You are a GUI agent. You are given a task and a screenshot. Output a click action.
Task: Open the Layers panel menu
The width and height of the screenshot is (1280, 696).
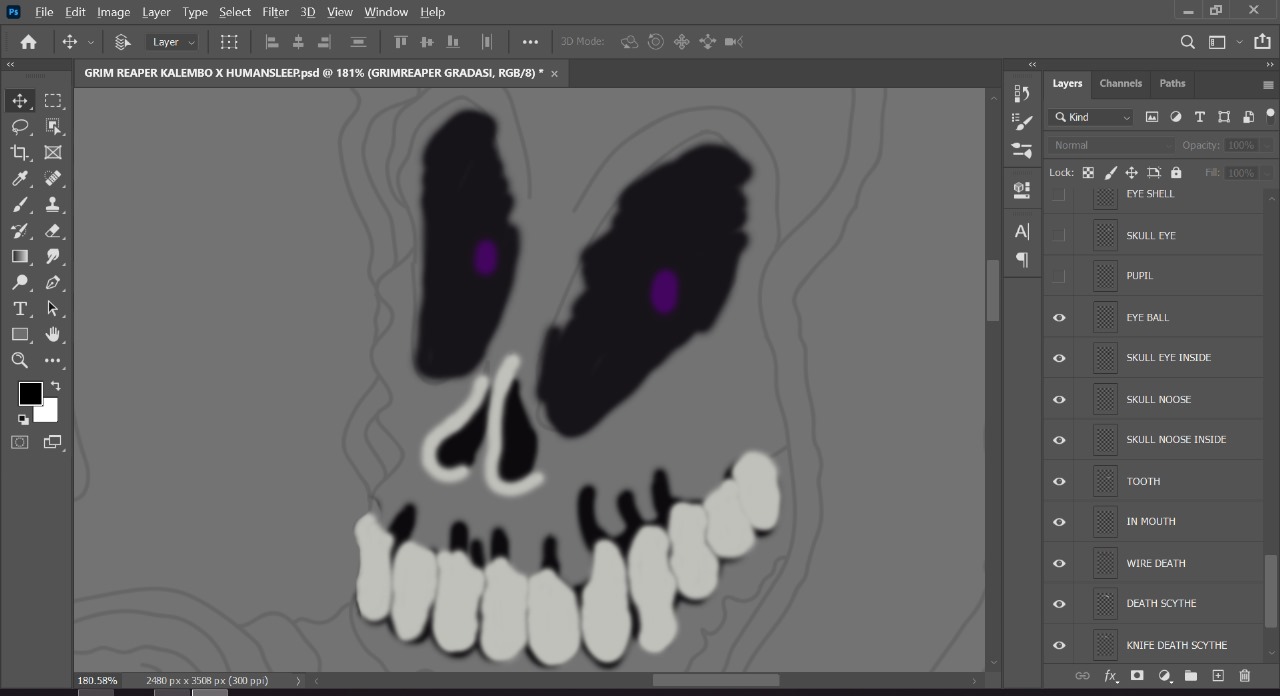click(x=1268, y=85)
